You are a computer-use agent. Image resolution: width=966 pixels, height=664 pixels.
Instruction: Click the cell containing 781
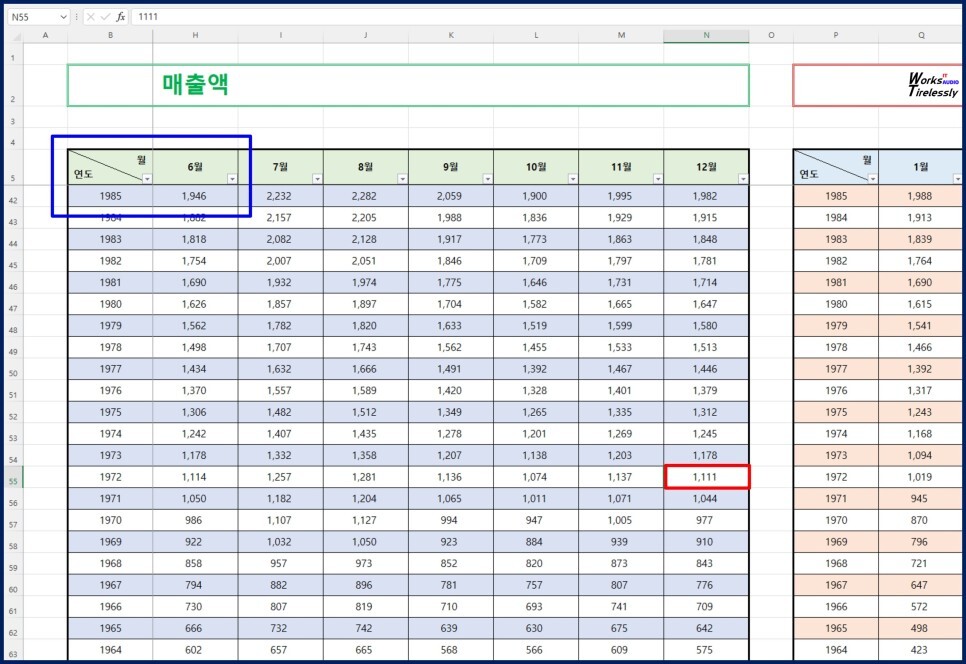(450, 585)
